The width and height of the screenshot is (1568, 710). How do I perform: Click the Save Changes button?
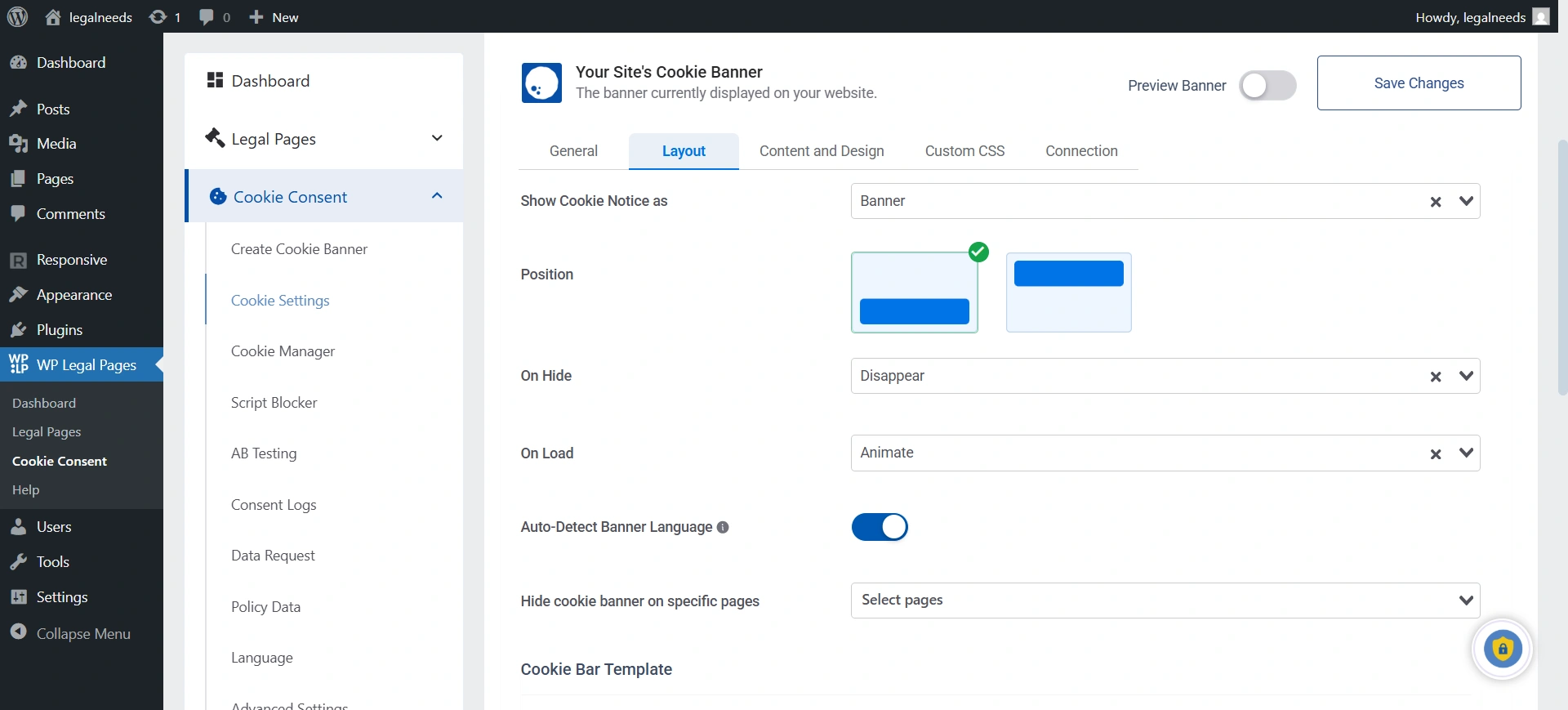click(1419, 83)
